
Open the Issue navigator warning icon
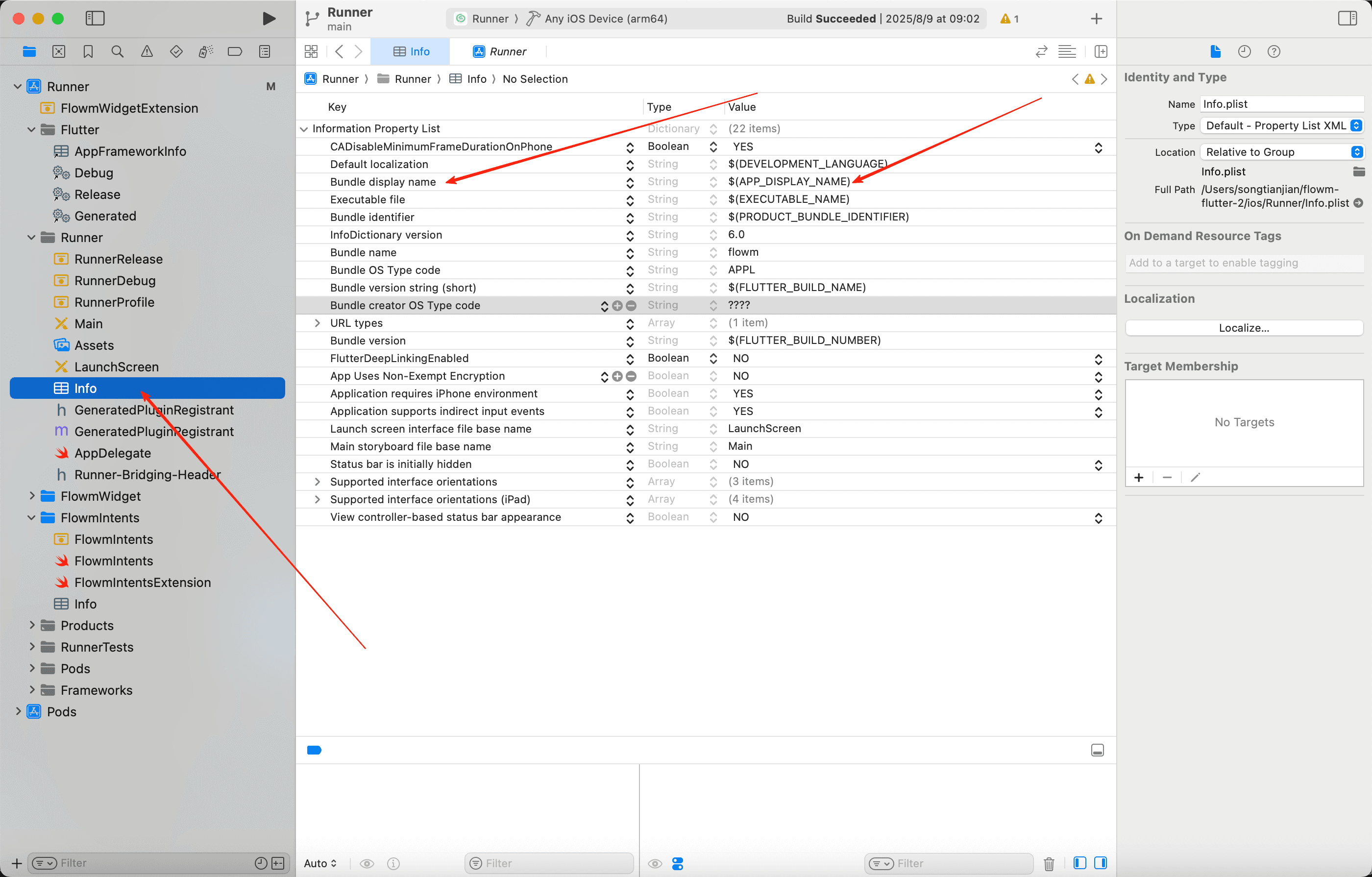pyautogui.click(x=147, y=51)
